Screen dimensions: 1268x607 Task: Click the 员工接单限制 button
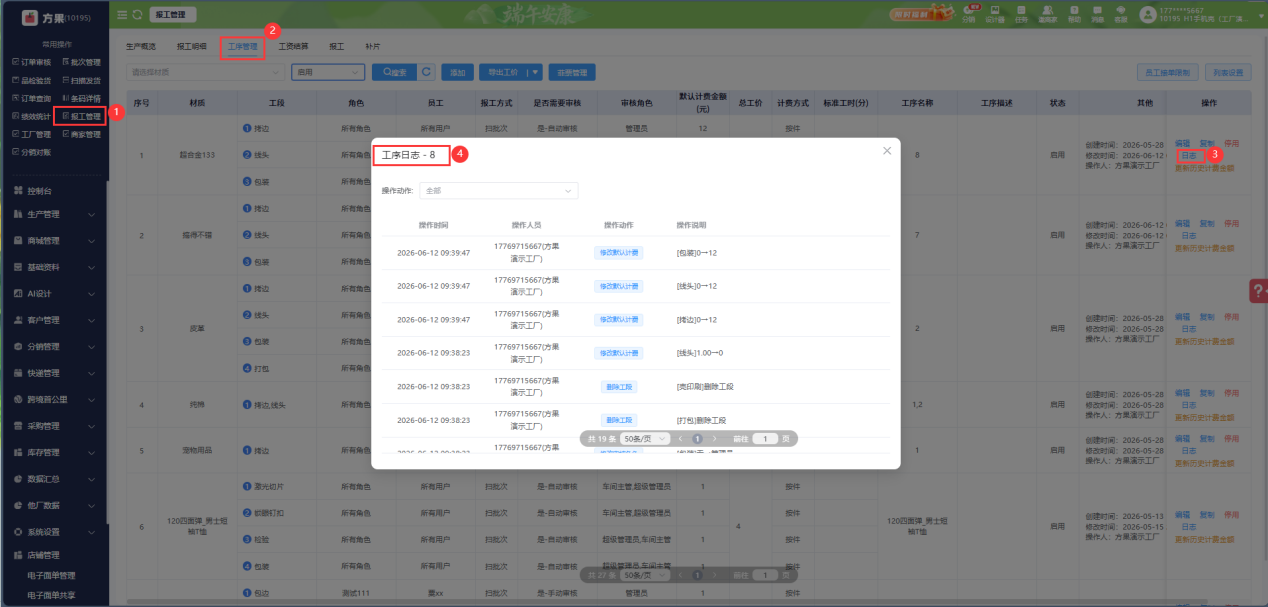1168,73
